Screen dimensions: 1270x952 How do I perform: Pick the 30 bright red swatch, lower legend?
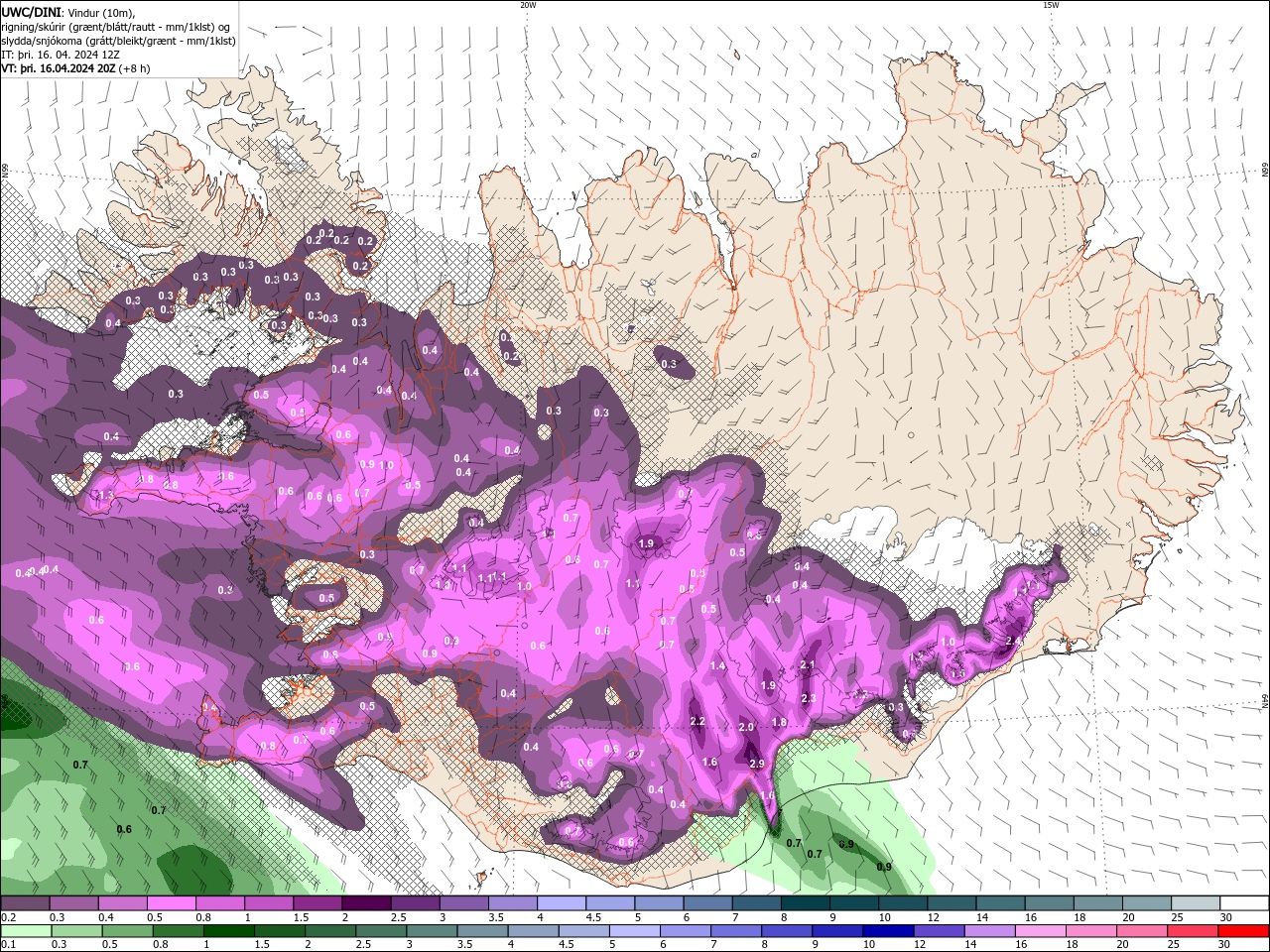pos(1243,931)
